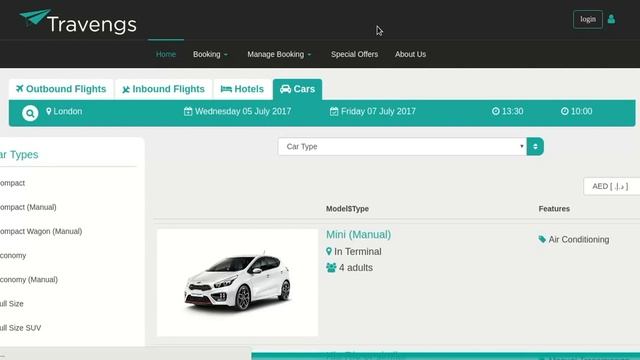Click the clock icon beside 13:30
This screenshot has width=640, height=360.
point(496,111)
